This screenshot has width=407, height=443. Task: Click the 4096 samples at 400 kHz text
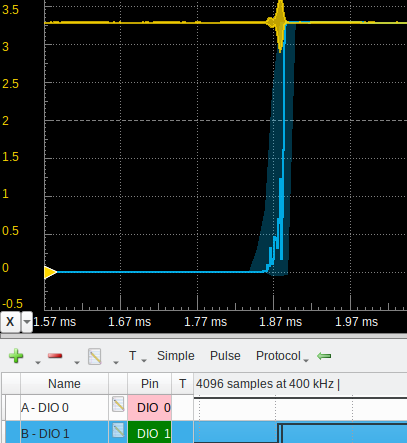click(x=265, y=384)
